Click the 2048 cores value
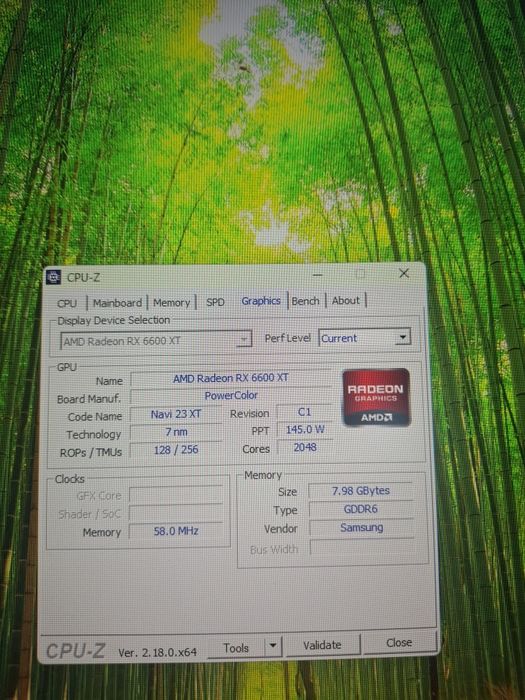Image resolution: width=525 pixels, height=700 pixels. tap(305, 447)
